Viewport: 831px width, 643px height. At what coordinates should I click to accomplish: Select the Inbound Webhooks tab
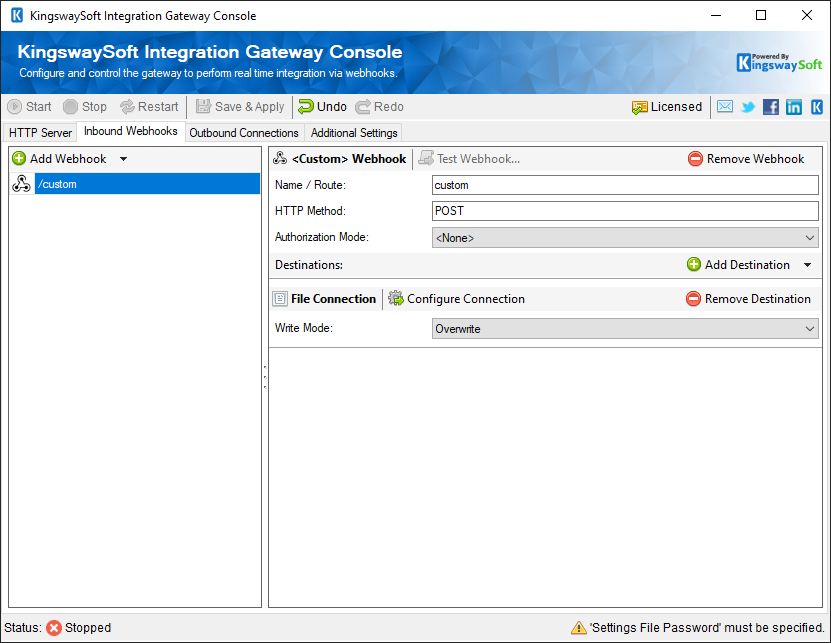coord(130,131)
